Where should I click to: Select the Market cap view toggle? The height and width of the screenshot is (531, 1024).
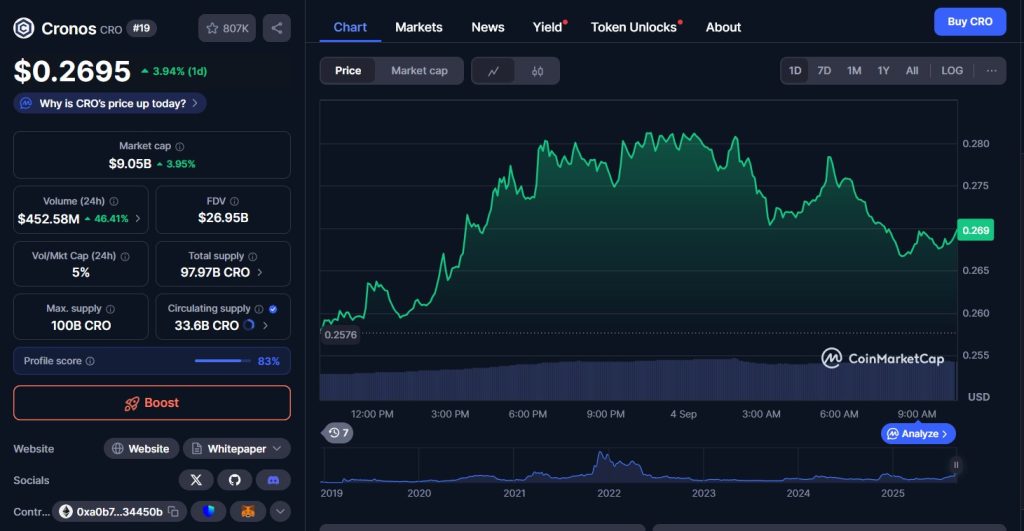coord(419,71)
